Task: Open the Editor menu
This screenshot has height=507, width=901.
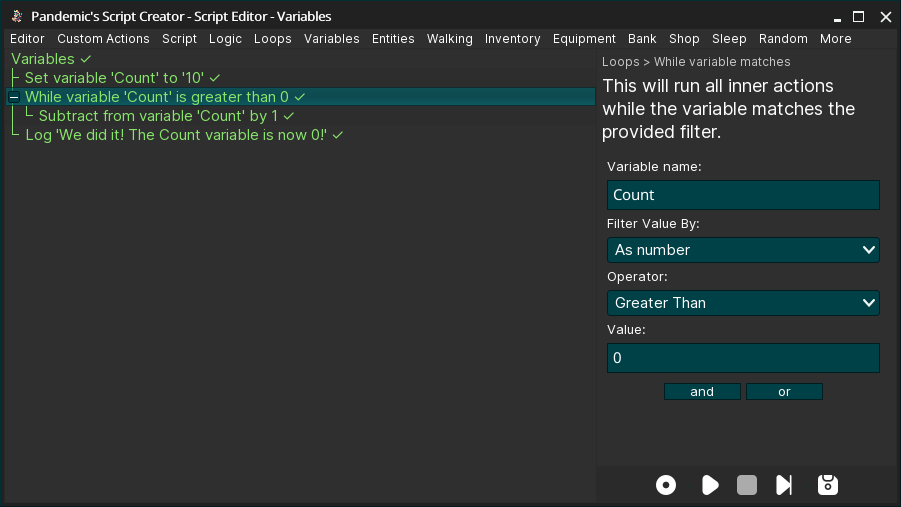Action: click(x=27, y=39)
